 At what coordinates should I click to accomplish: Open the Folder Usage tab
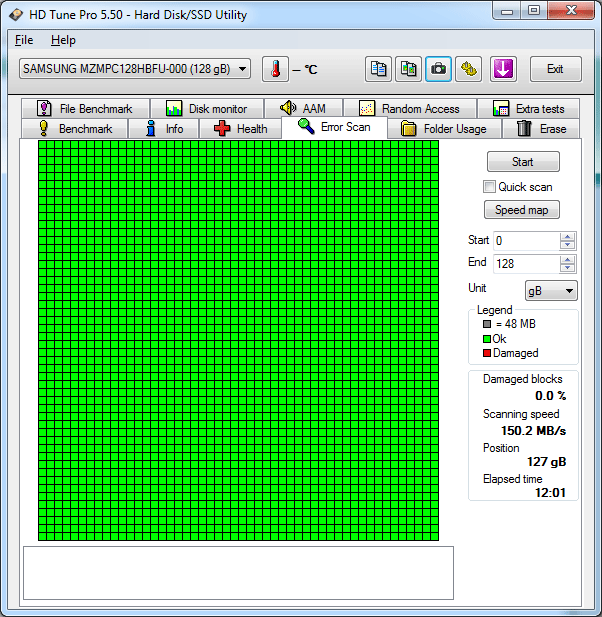tap(444, 129)
